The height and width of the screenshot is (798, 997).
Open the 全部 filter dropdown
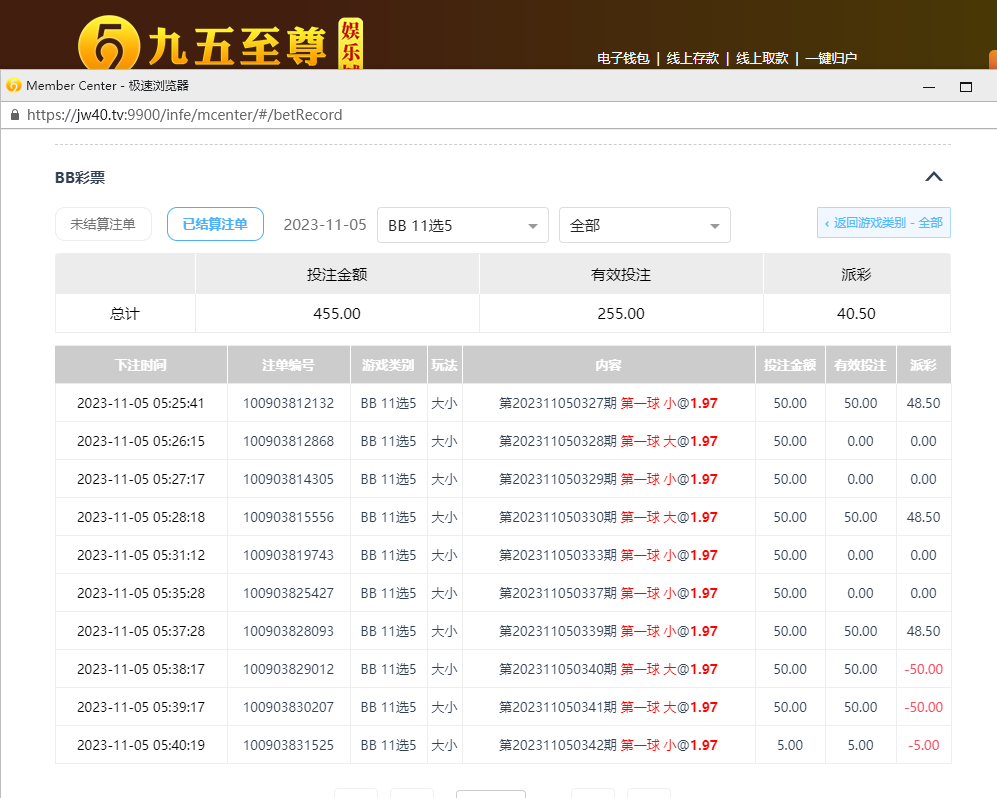click(644, 225)
